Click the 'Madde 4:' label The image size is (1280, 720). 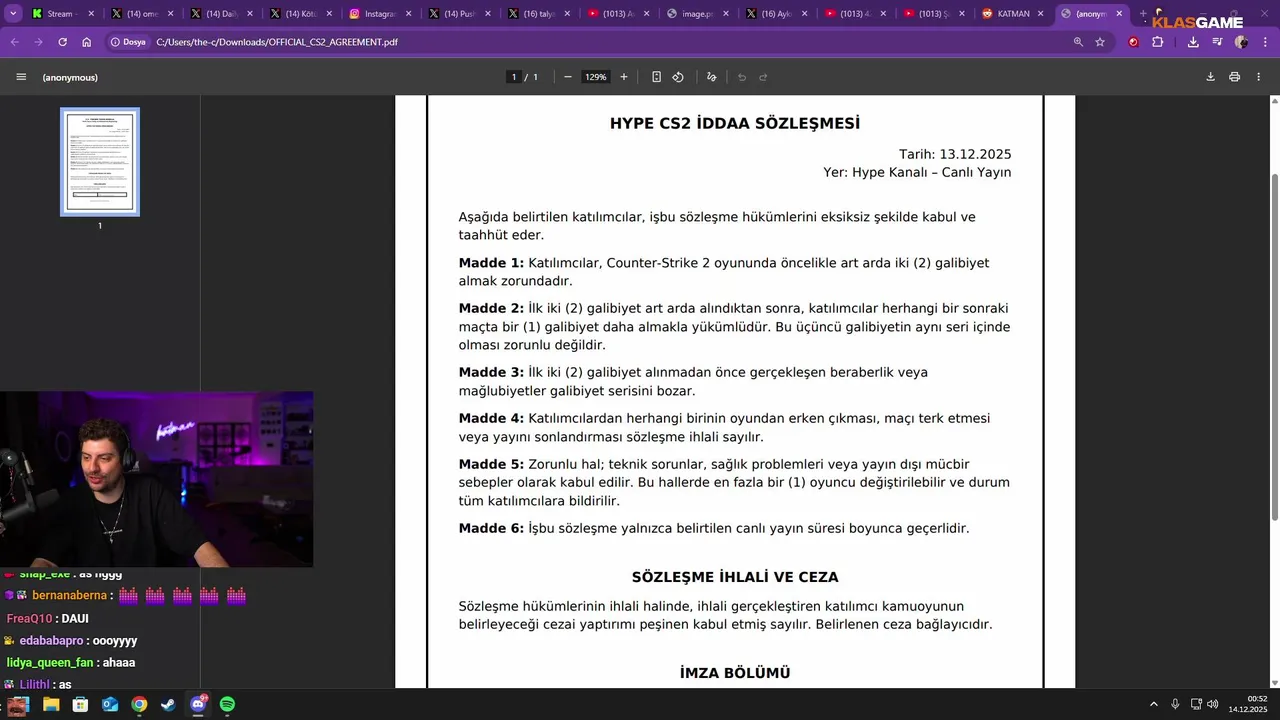tap(491, 418)
